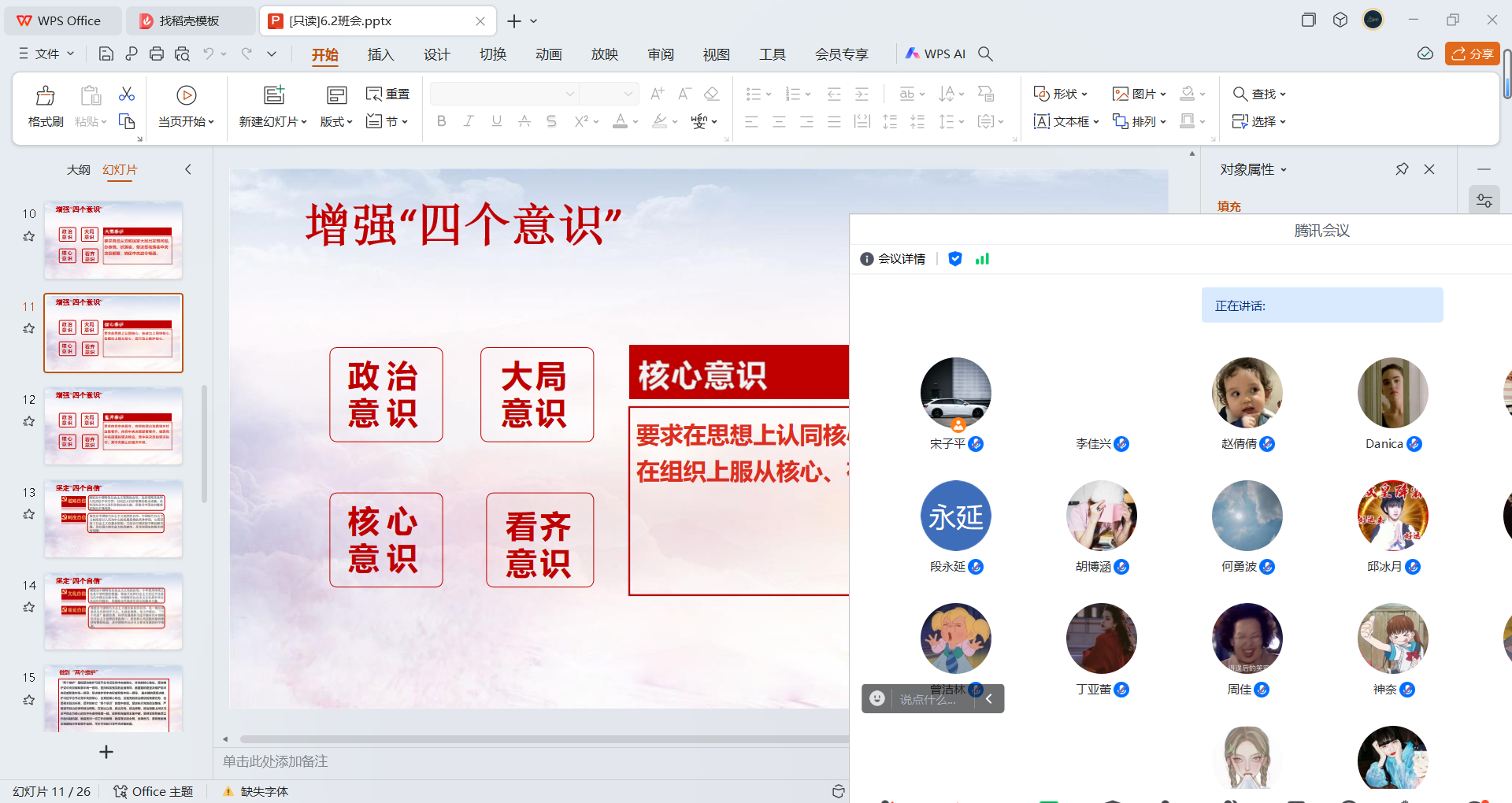Click the emoji smiley icon in chat box
The height and width of the screenshot is (803, 1512).
876,698
